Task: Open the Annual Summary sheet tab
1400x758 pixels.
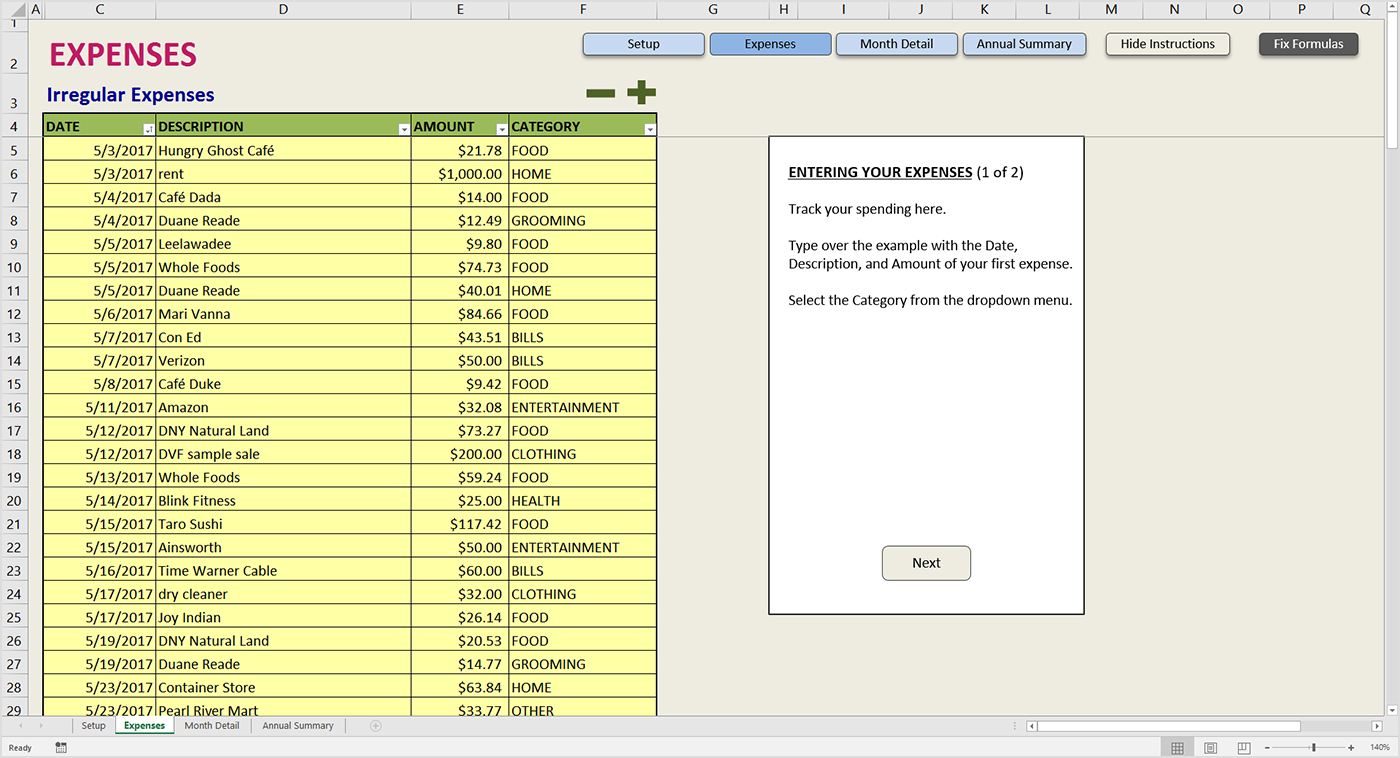Action: click(x=298, y=726)
